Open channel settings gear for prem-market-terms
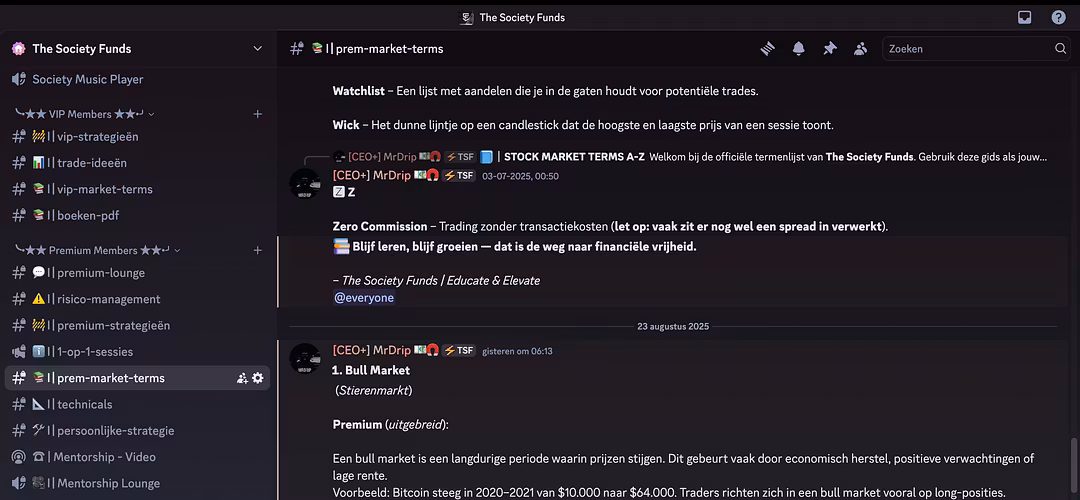This screenshot has height=500, width=1080. (x=258, y=378)
